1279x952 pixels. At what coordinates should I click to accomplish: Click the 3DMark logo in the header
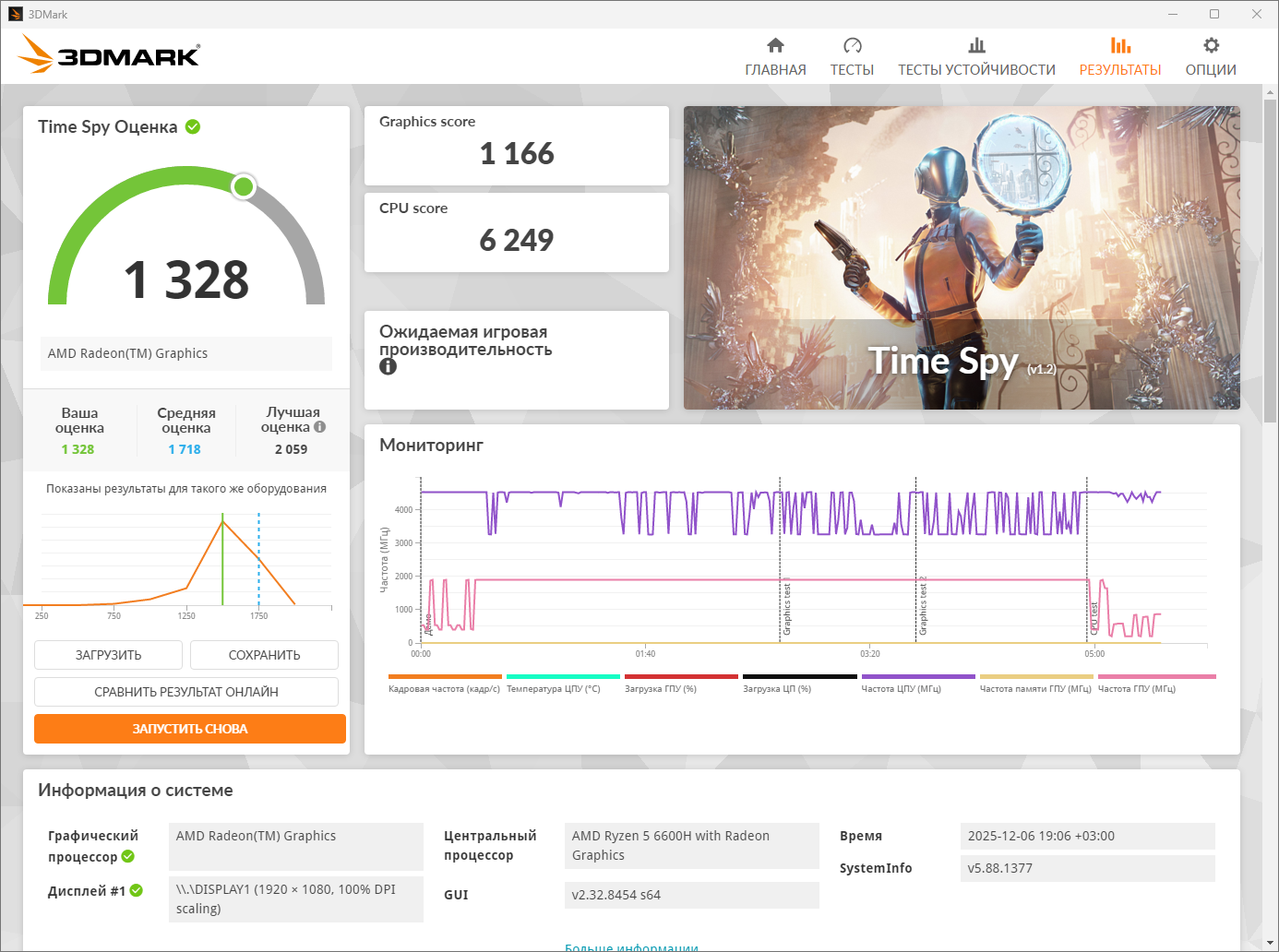(x=109, y=54)
